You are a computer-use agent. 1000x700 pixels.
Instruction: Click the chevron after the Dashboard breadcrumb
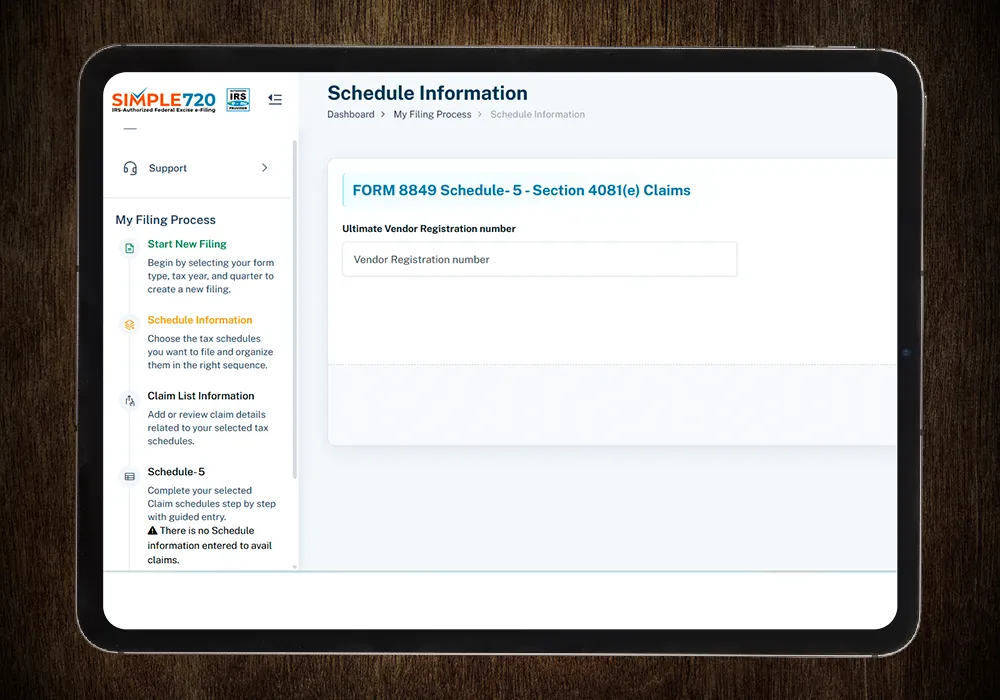(x=381, y=114)
